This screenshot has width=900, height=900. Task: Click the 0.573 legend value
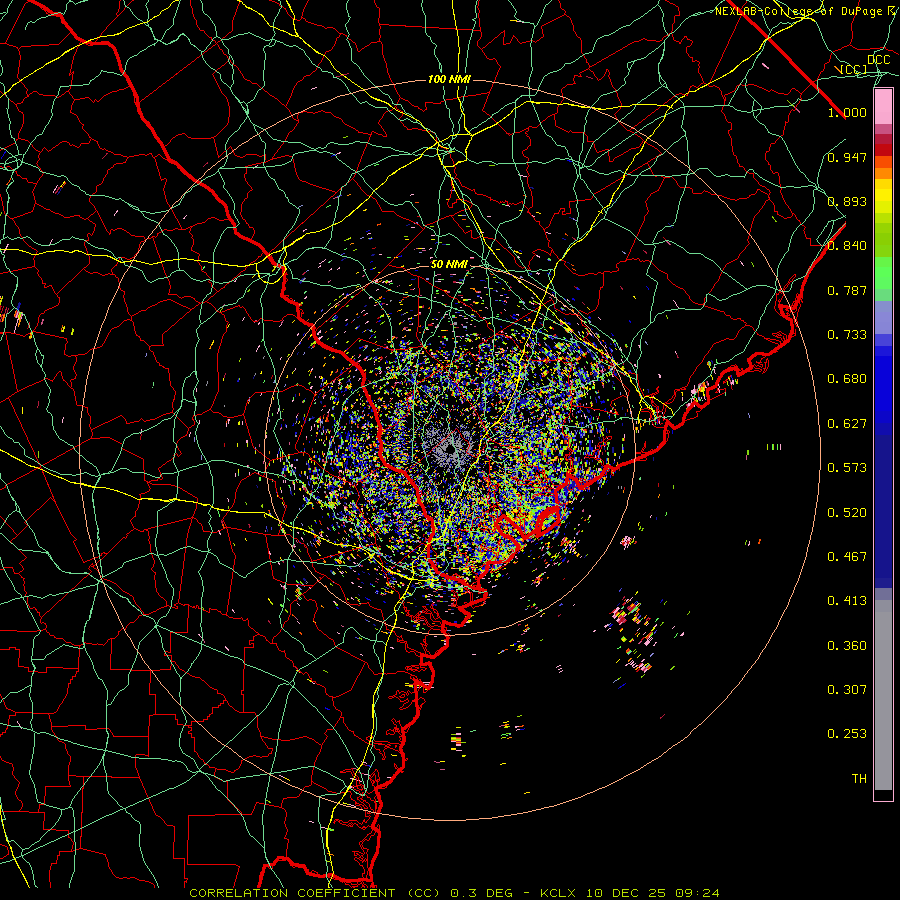point(847,468)
